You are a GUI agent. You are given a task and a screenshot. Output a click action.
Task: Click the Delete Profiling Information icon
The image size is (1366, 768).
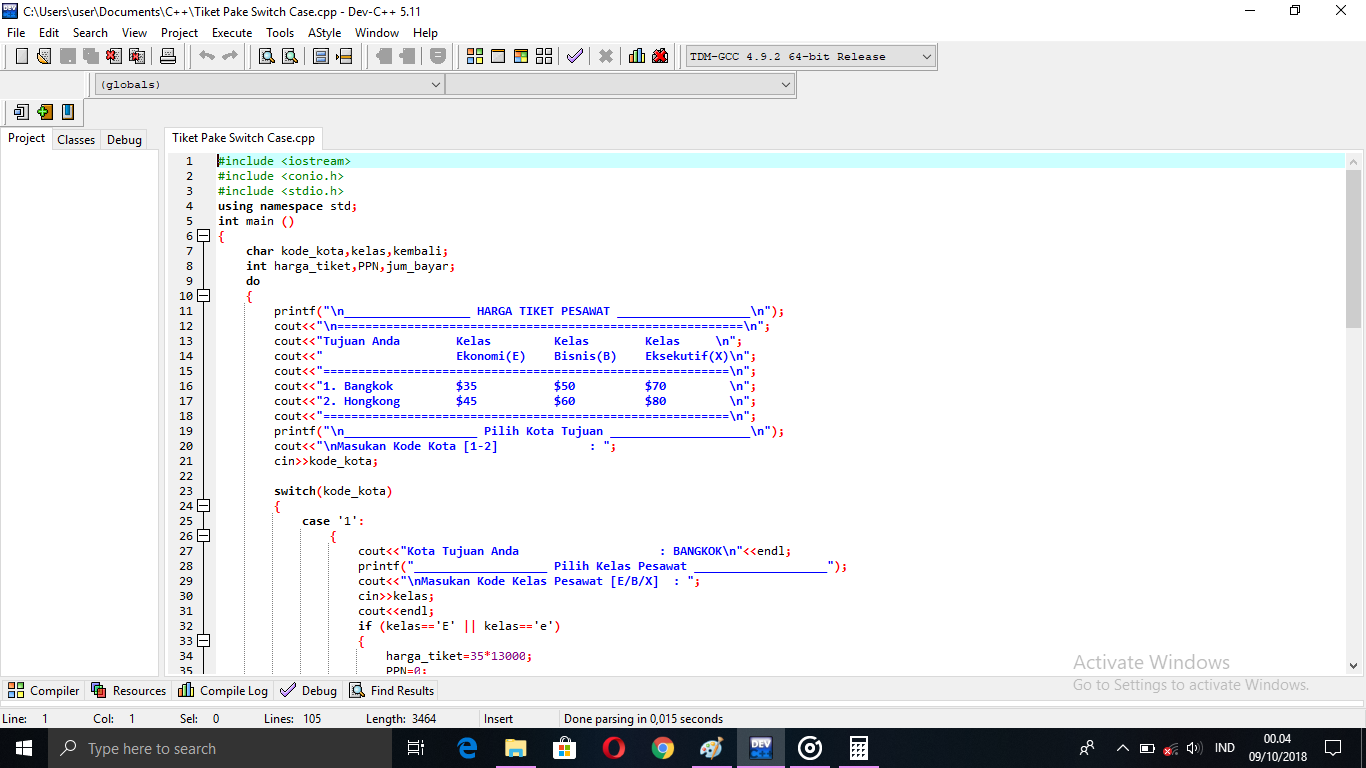click(x=660, y=56)
